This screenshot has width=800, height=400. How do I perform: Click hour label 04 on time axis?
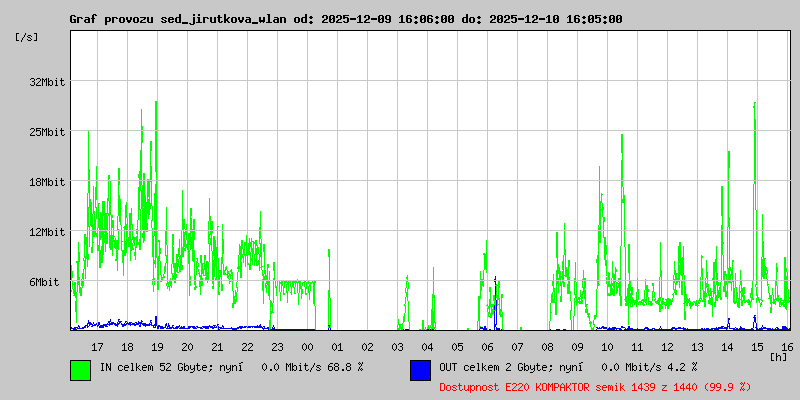427,347
